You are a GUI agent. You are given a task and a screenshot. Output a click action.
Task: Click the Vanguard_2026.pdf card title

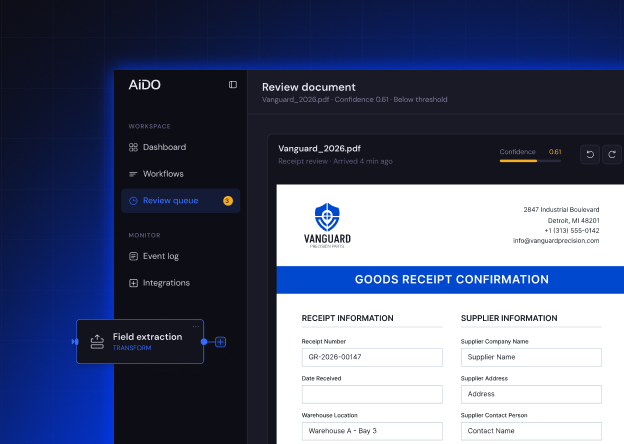click(320, 149)
